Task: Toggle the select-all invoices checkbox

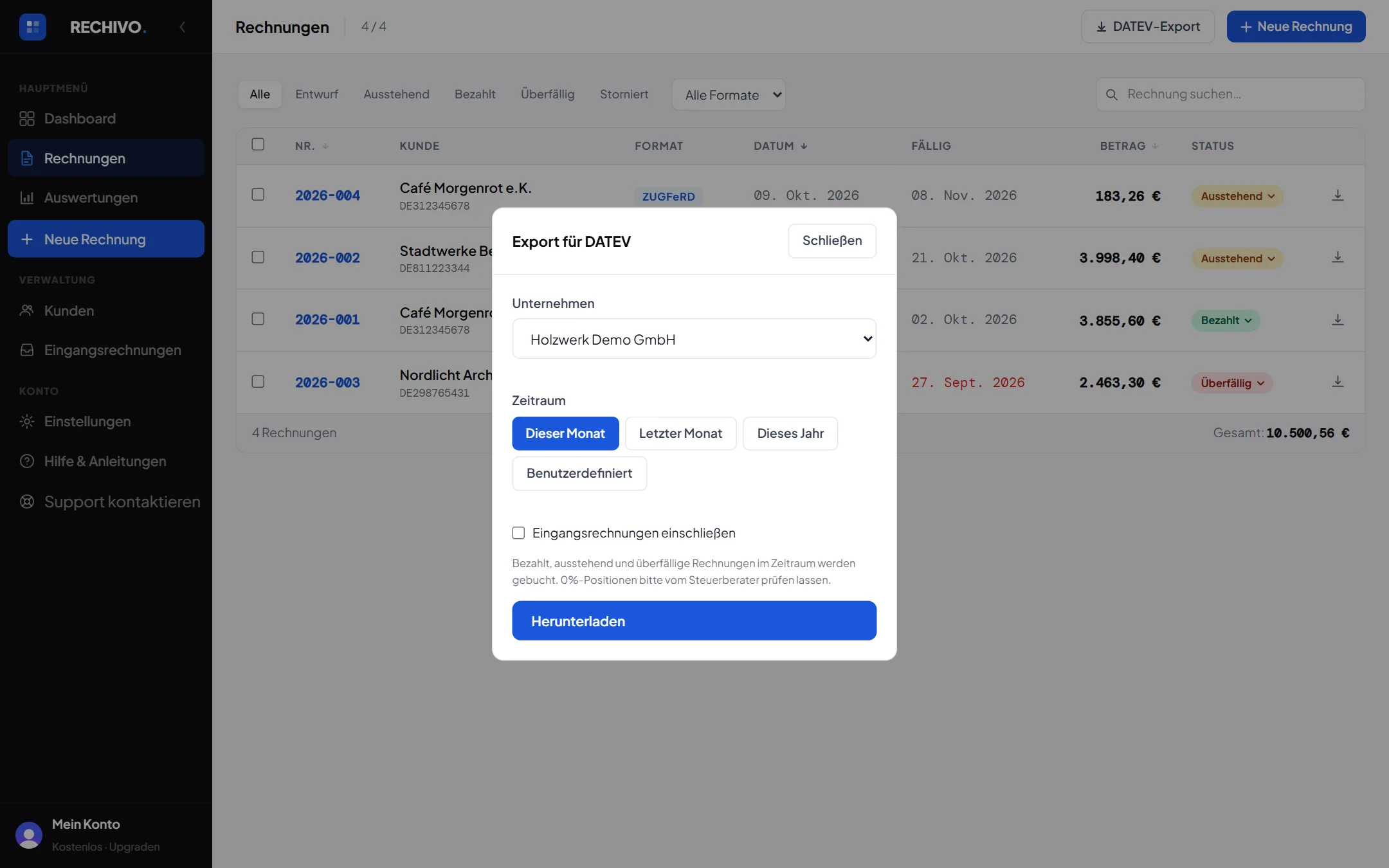Action: coord(258,145)
